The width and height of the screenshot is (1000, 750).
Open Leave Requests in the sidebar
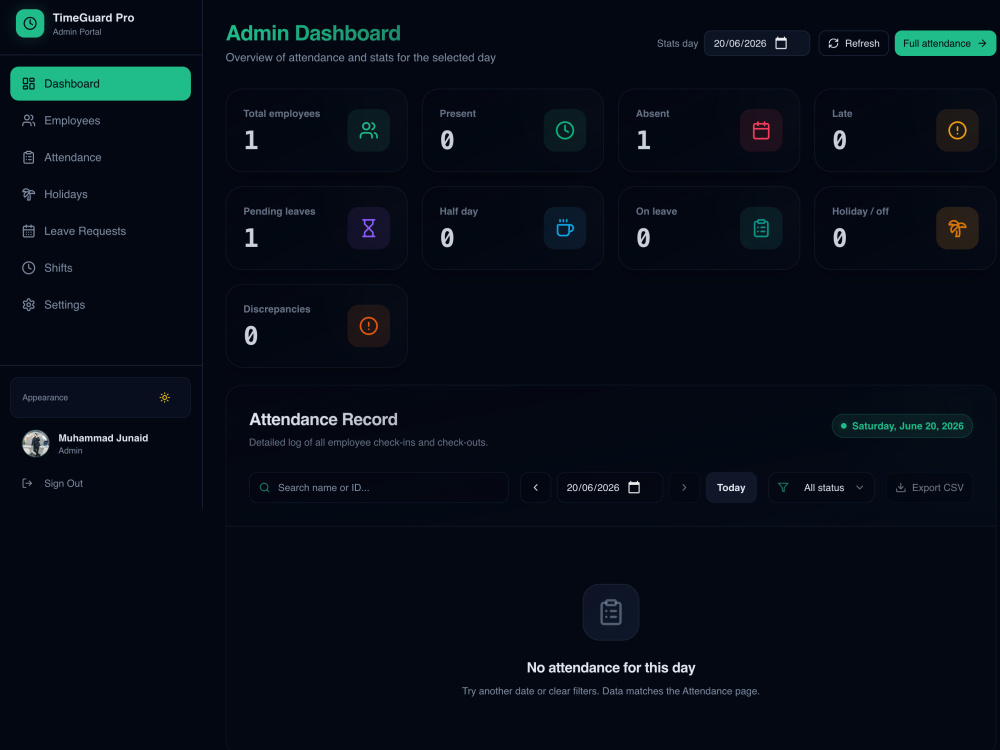pyautogui.click(x=100, y=231)
